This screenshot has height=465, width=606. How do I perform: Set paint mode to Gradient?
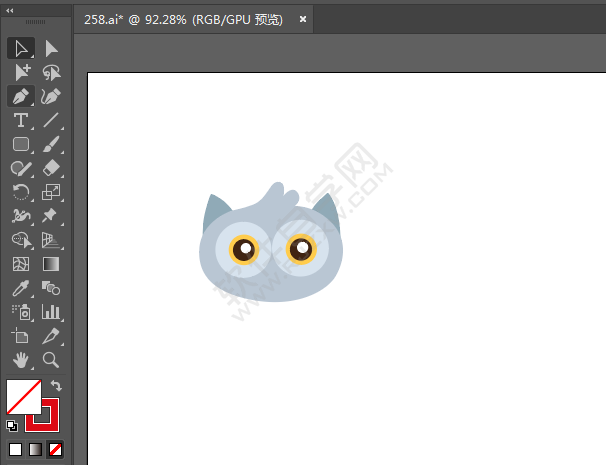pyautogui.click(x=36, y=450)
